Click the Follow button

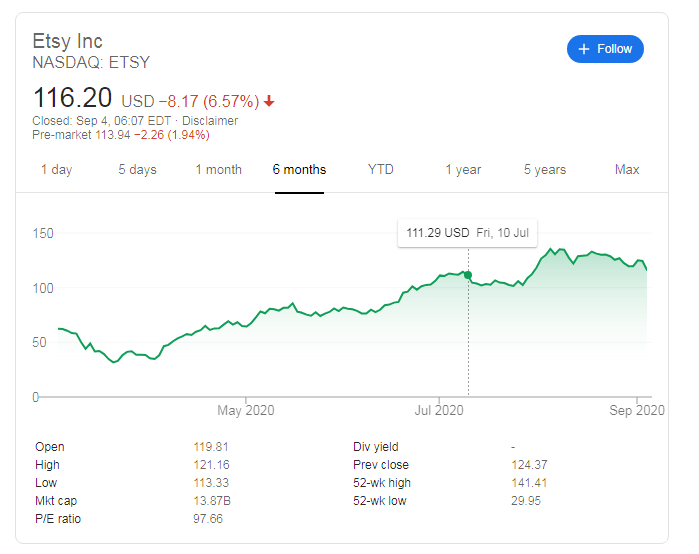tap(605, 49)
